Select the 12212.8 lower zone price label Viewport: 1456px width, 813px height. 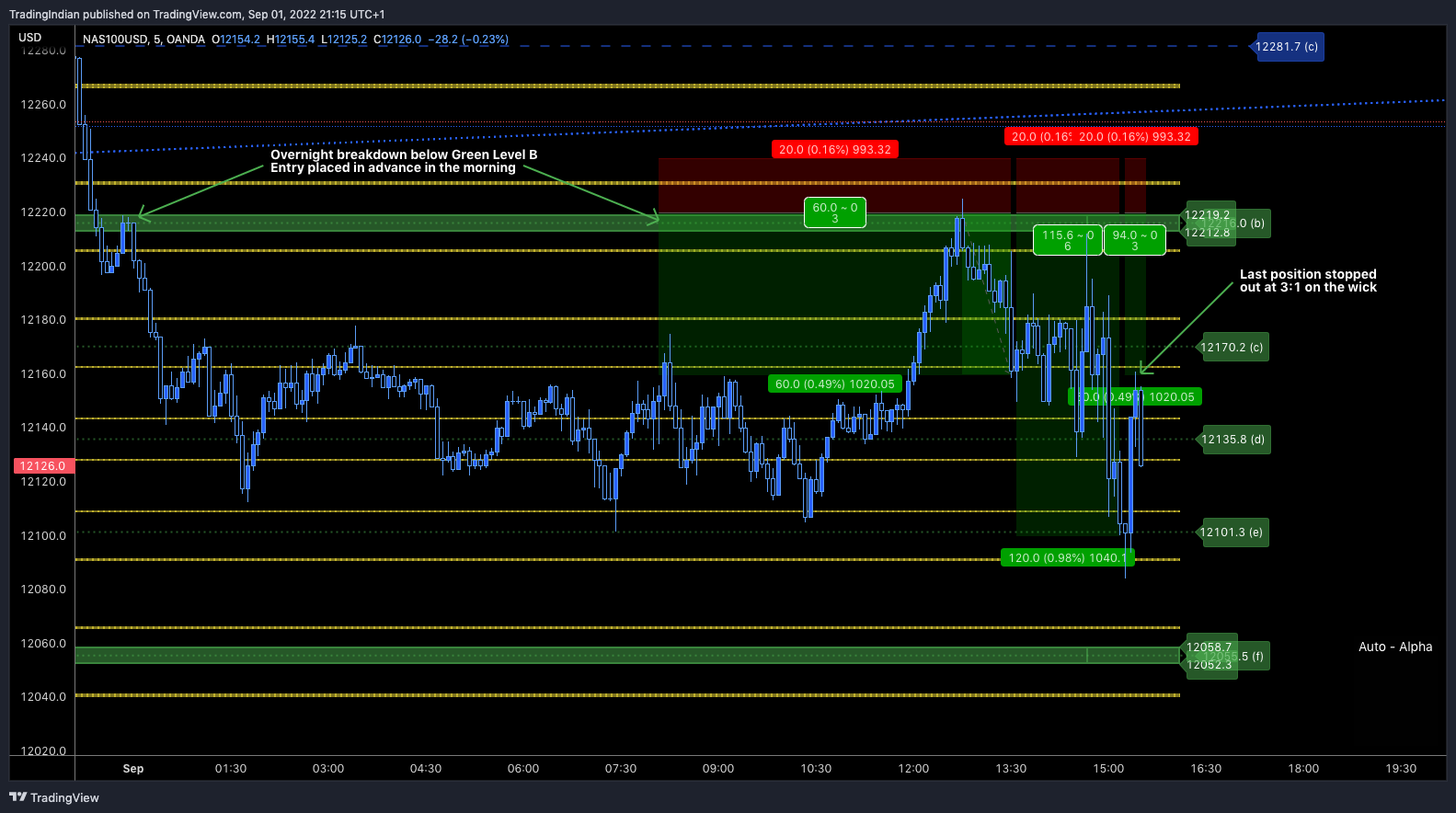point(1207,233)
